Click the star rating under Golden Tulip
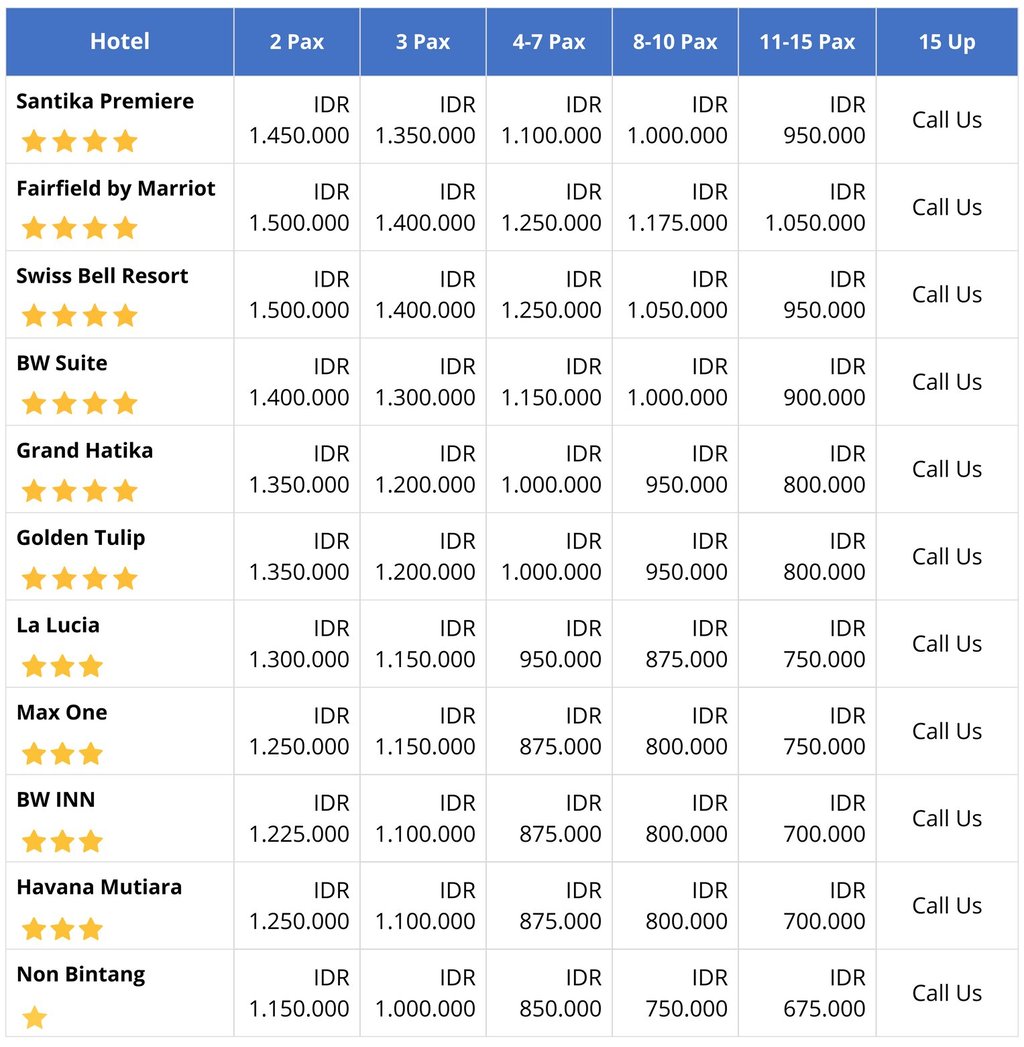 tap(79, 578)
